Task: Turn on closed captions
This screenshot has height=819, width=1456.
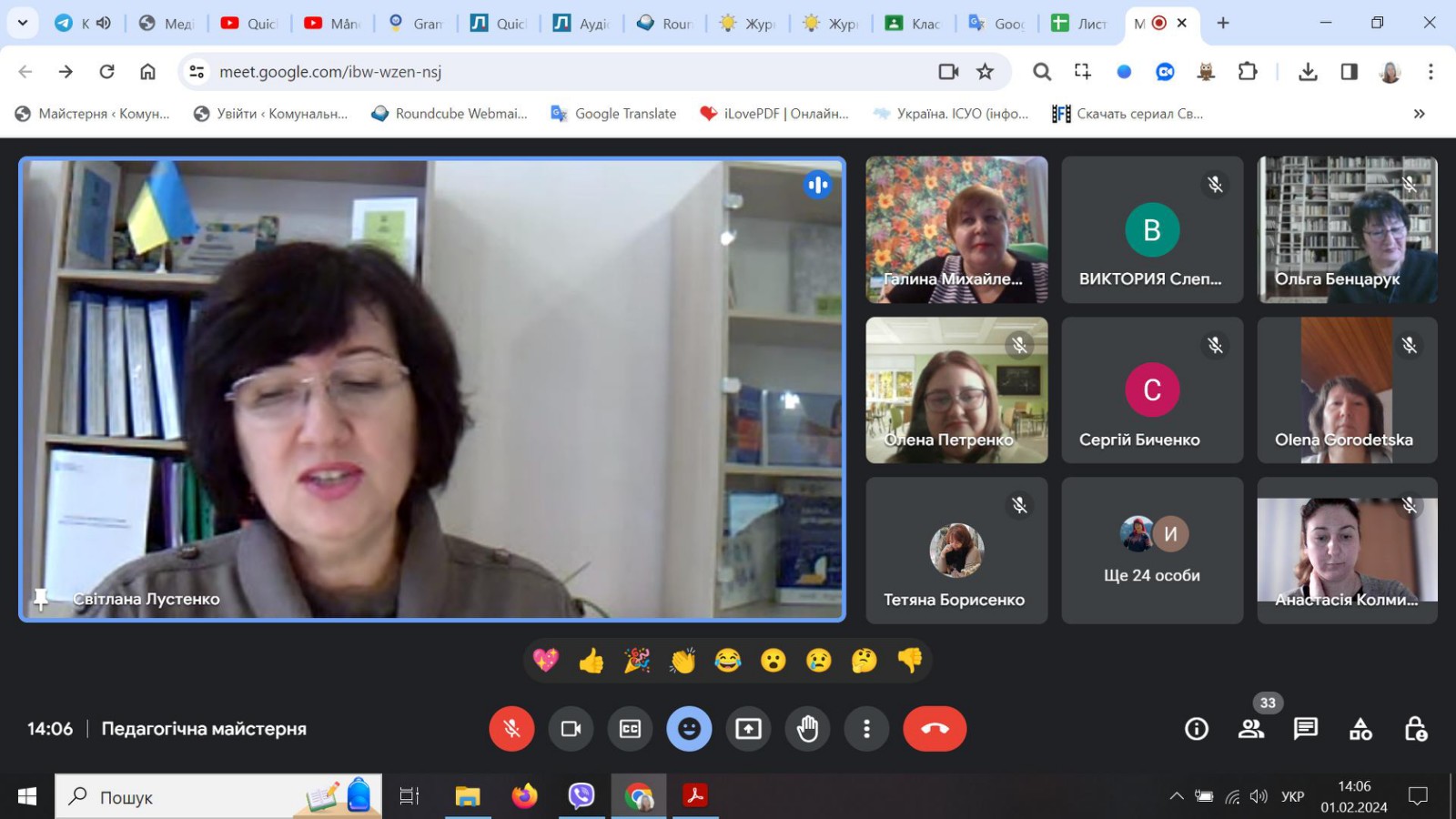Action: tap(630, 729)
